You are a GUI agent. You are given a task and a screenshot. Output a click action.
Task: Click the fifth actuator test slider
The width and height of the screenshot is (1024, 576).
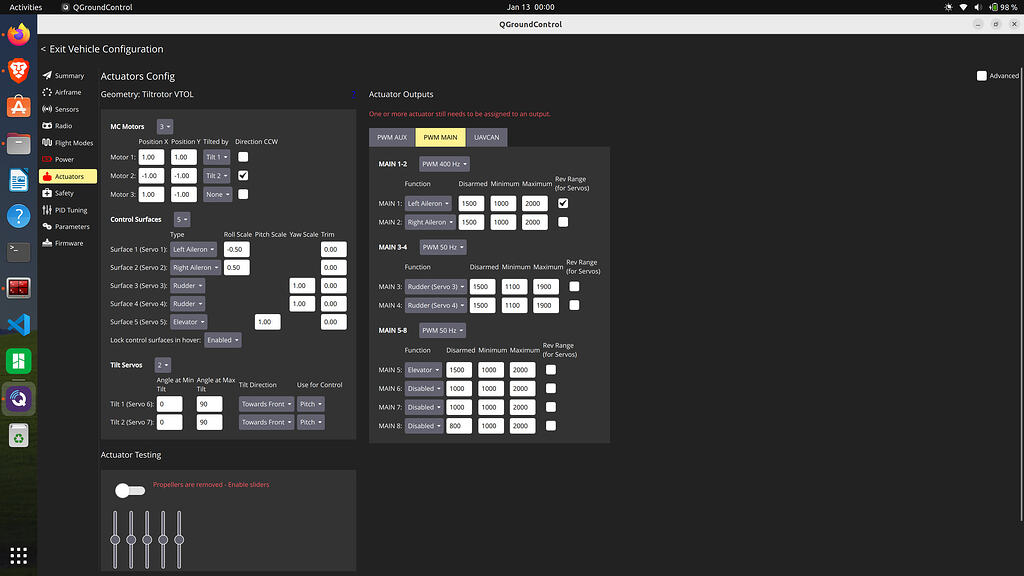point(179,539)
